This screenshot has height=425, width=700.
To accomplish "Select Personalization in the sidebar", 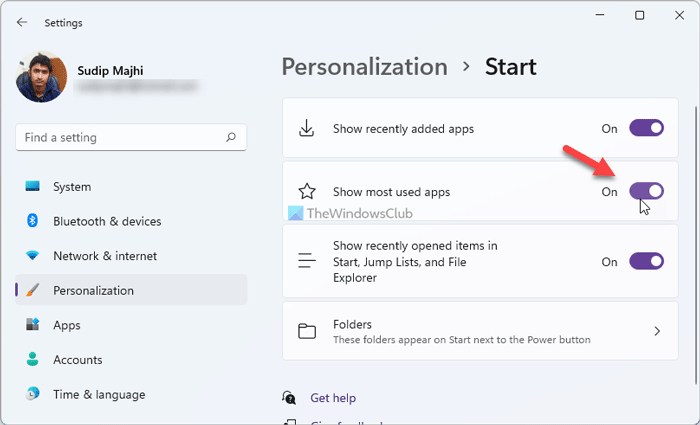I will pos(93,291).
